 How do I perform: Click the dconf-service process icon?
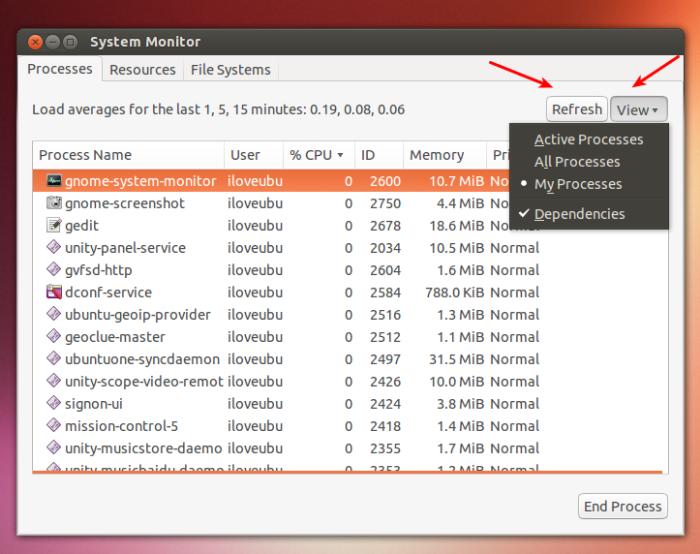point(54,292)
